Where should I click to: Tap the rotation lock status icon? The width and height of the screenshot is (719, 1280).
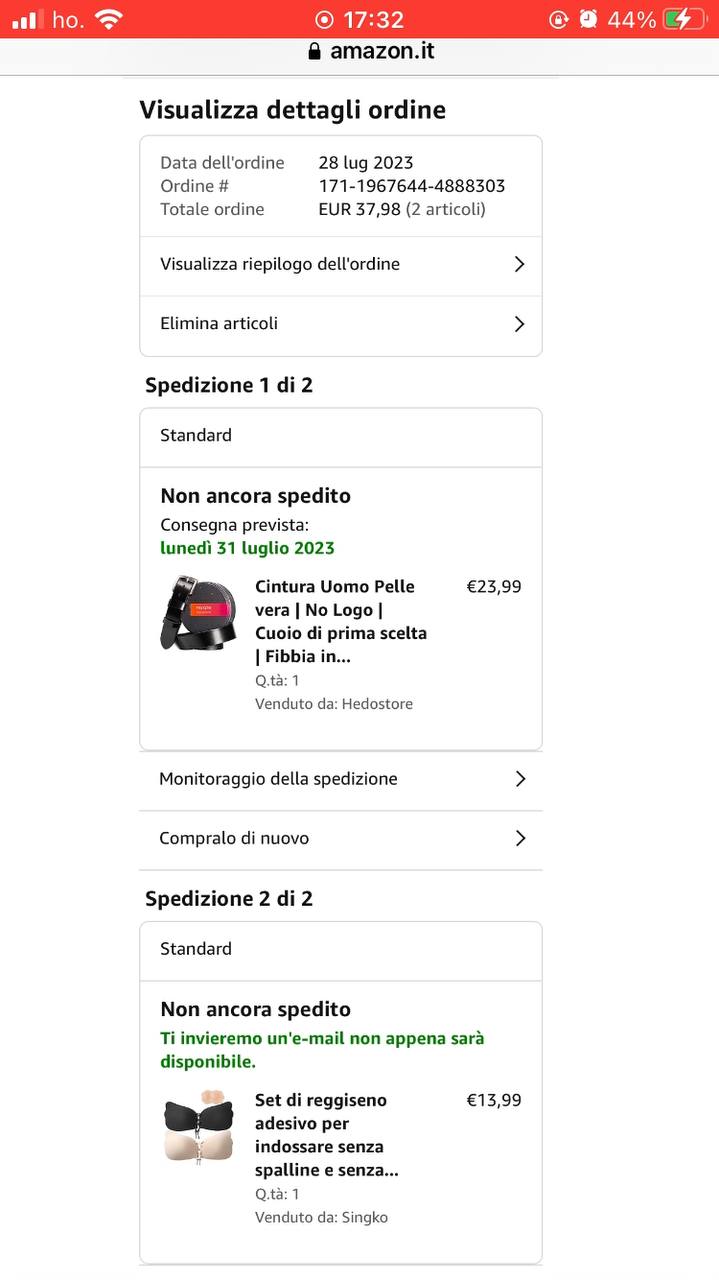click(x=558, y=19)
